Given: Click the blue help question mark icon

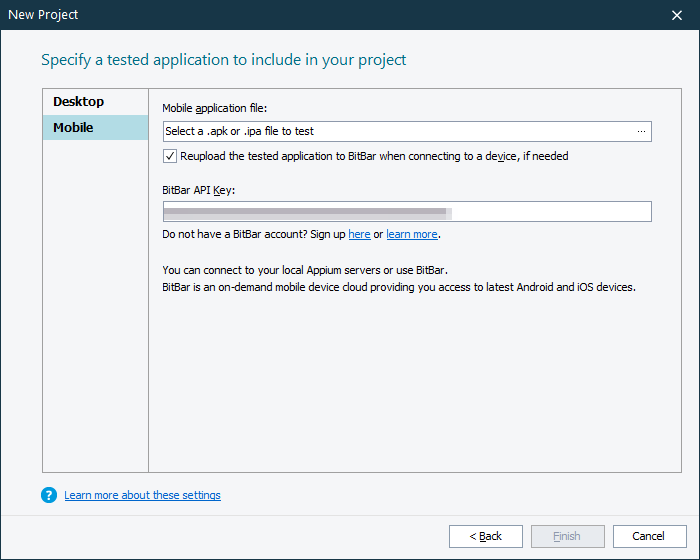Looking at the screenshot, I should (x=49, y=495).
